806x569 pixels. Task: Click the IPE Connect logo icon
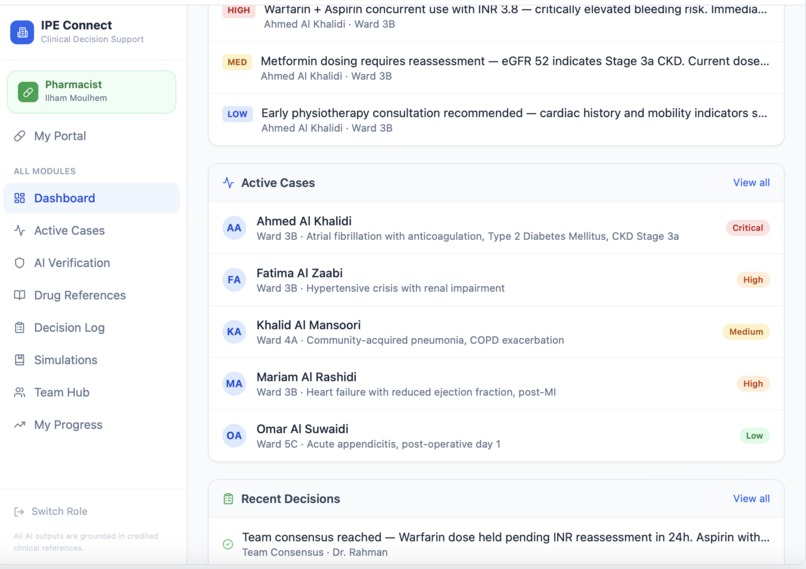point(22,32)
